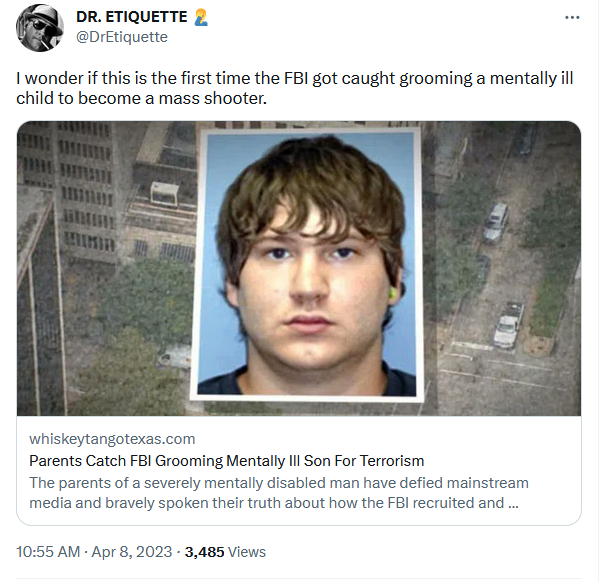The image size is (600, 582).
Task: Select the tweet text about the FBI
Action: coord(295,88)
